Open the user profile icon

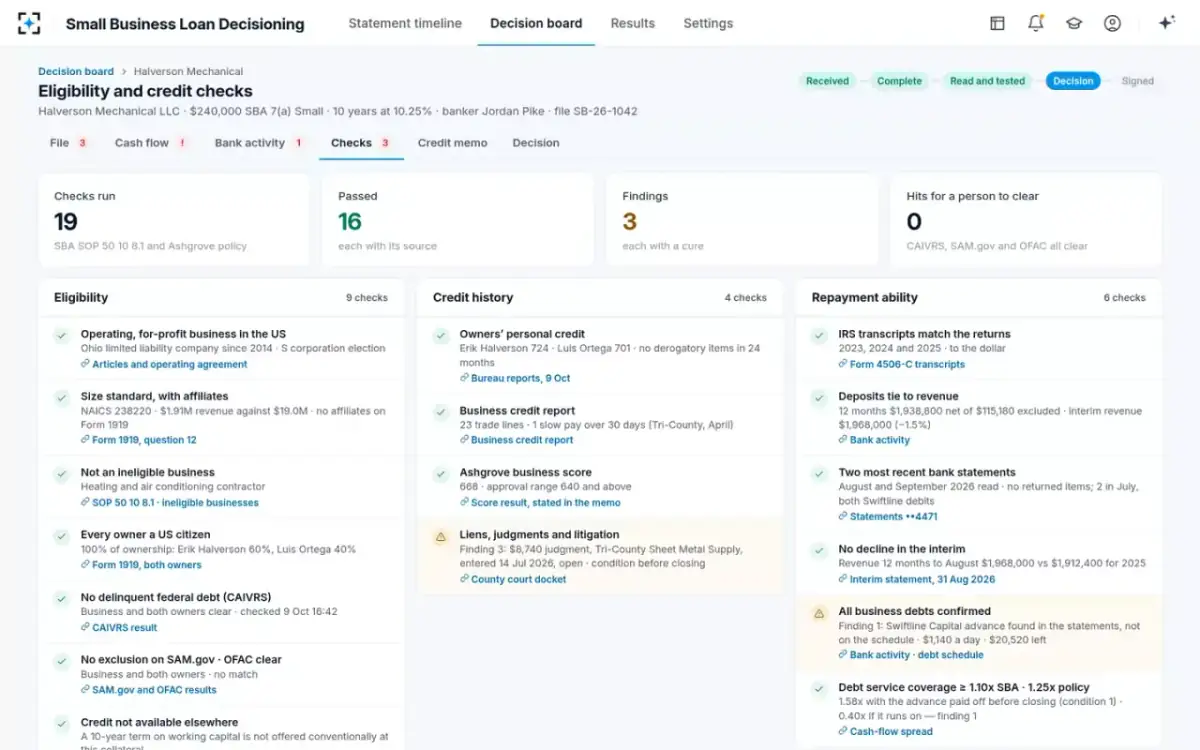pyautogui.click(x=1112, y=23)
